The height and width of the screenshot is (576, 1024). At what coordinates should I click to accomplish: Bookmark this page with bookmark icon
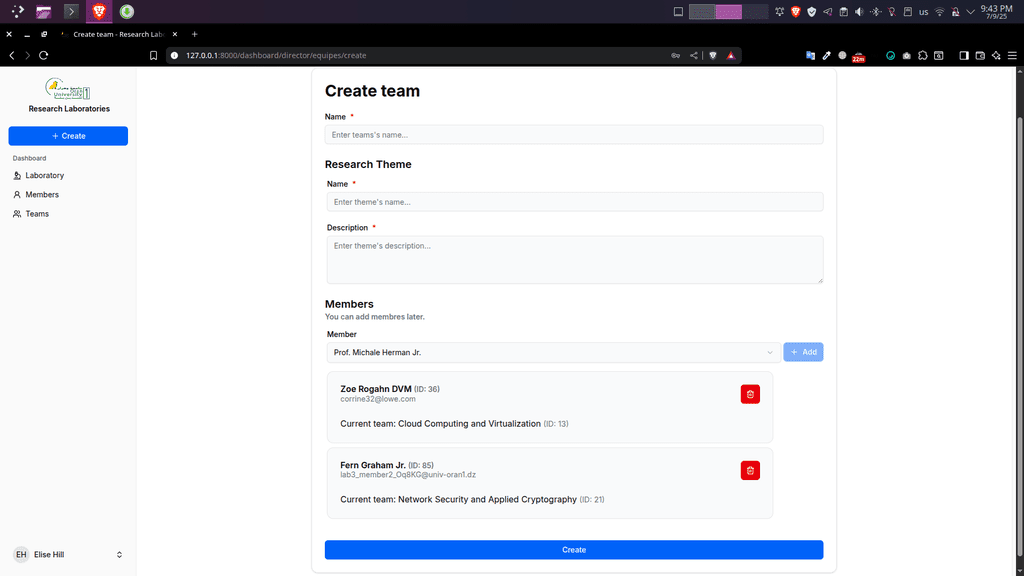tap(153, 56)
